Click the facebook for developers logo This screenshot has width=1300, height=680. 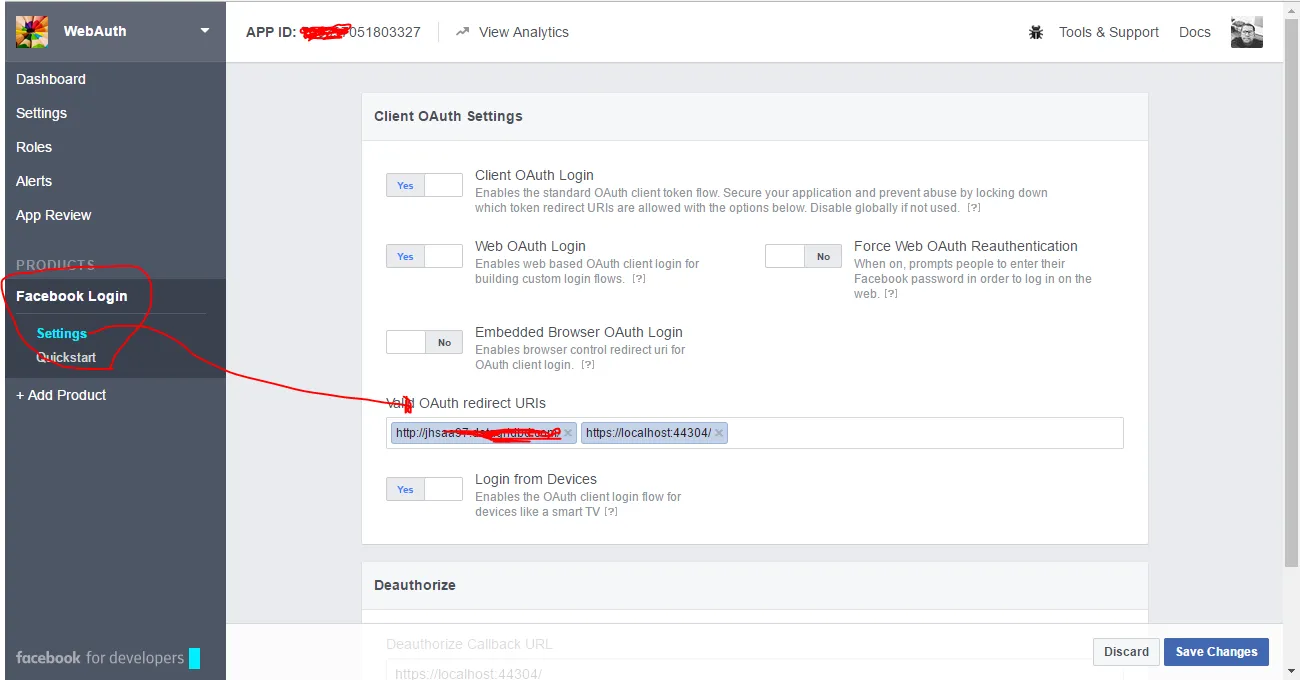point(108,658)
